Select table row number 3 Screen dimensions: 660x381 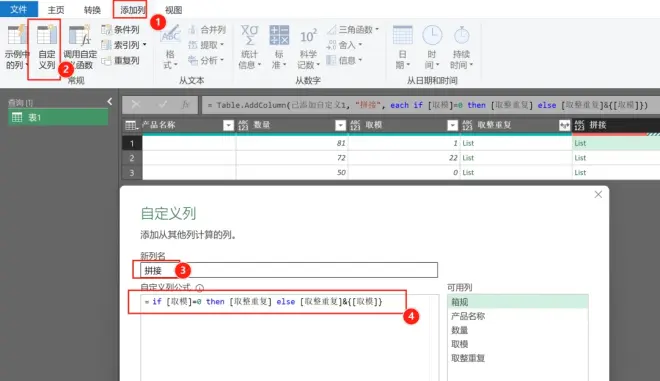click(x=132, y=173)
